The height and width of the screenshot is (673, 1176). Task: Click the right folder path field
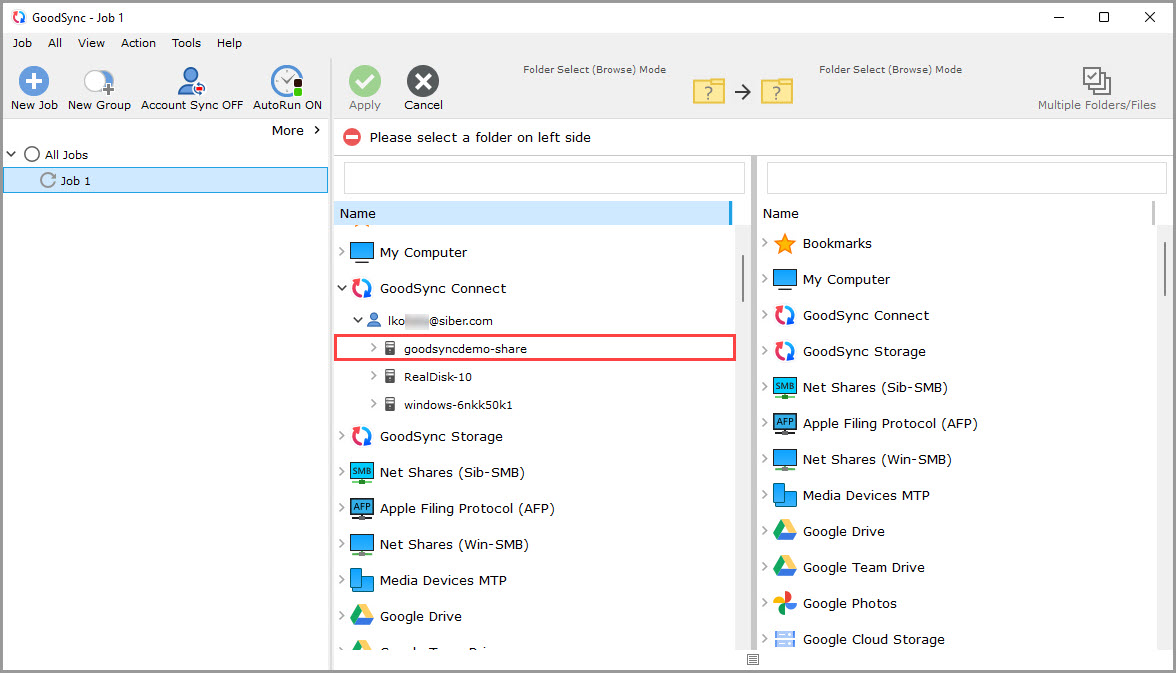coord(966,179)
